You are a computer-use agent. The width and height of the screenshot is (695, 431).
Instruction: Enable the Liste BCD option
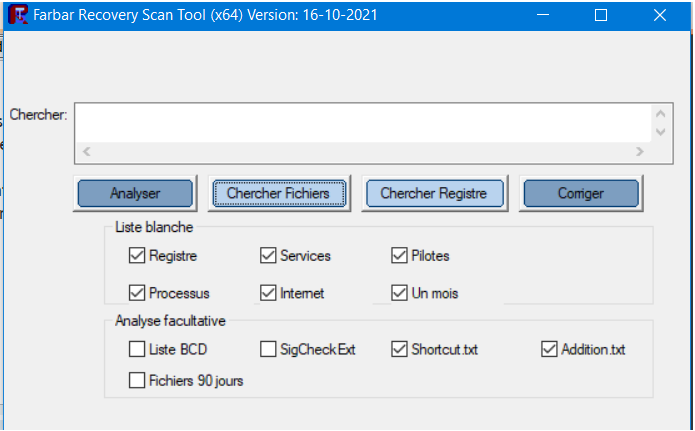137,349
